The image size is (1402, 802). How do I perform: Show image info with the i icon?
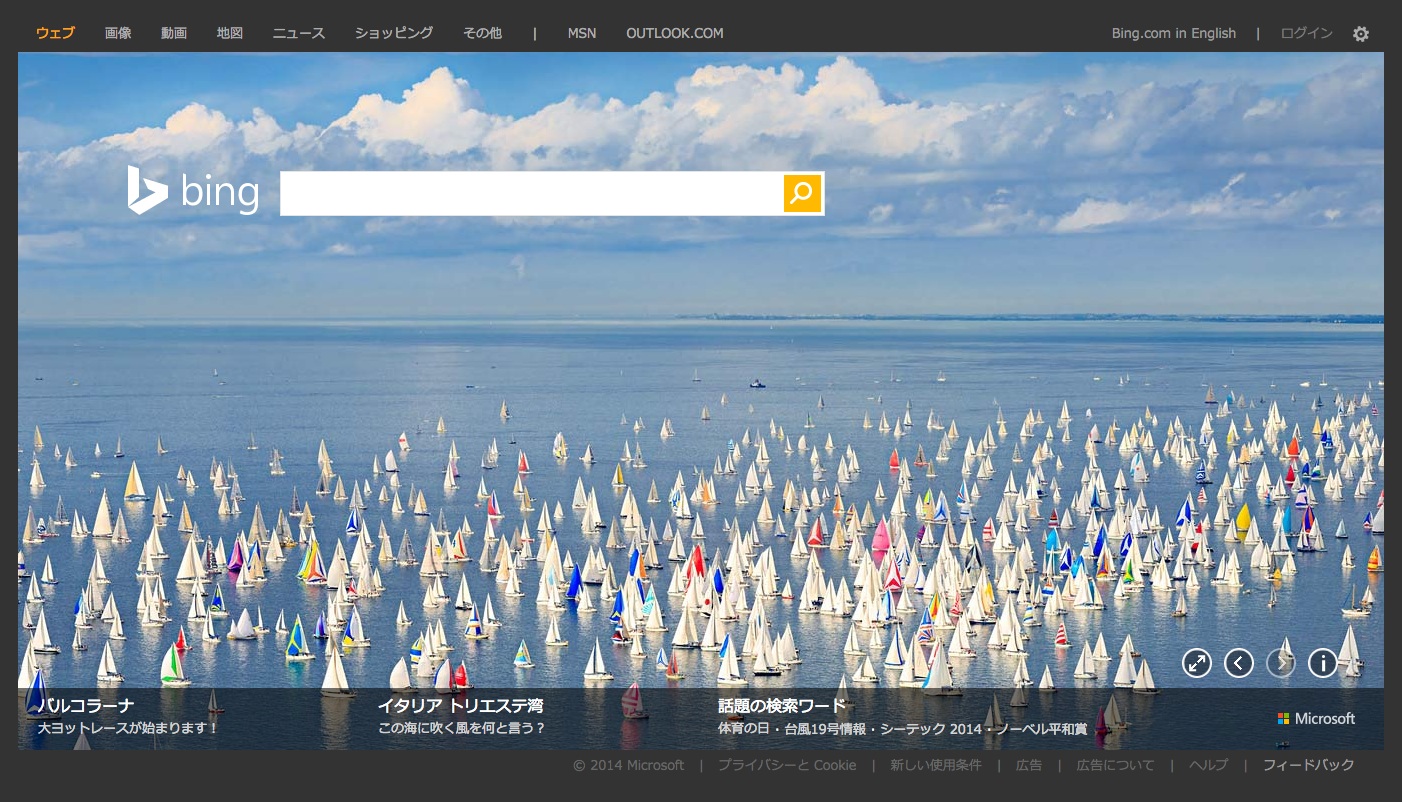pos(1323,663)
